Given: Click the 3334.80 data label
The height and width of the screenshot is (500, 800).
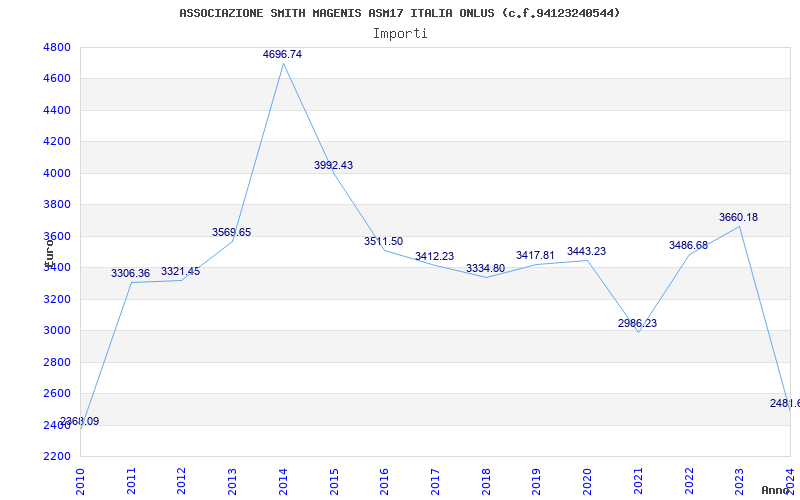Looking at the screenshot, I should (485, 268).
